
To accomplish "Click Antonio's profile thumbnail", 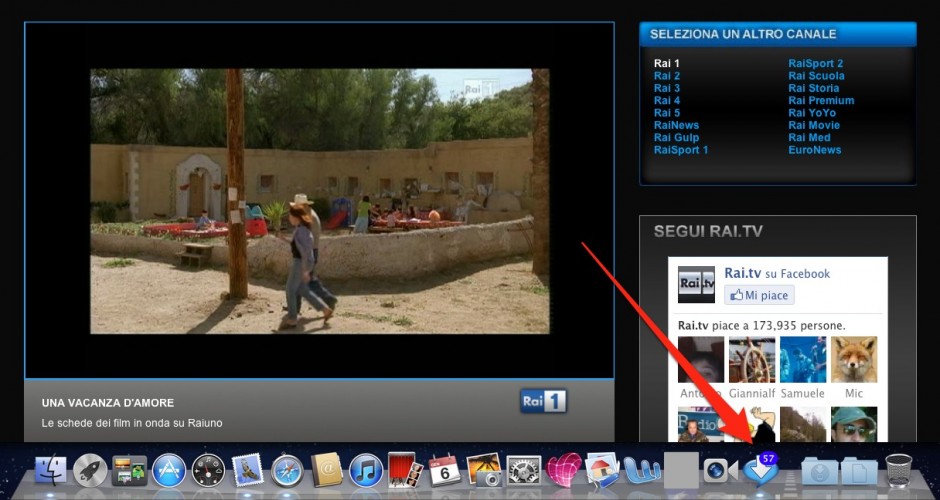I will pos(701,360).
